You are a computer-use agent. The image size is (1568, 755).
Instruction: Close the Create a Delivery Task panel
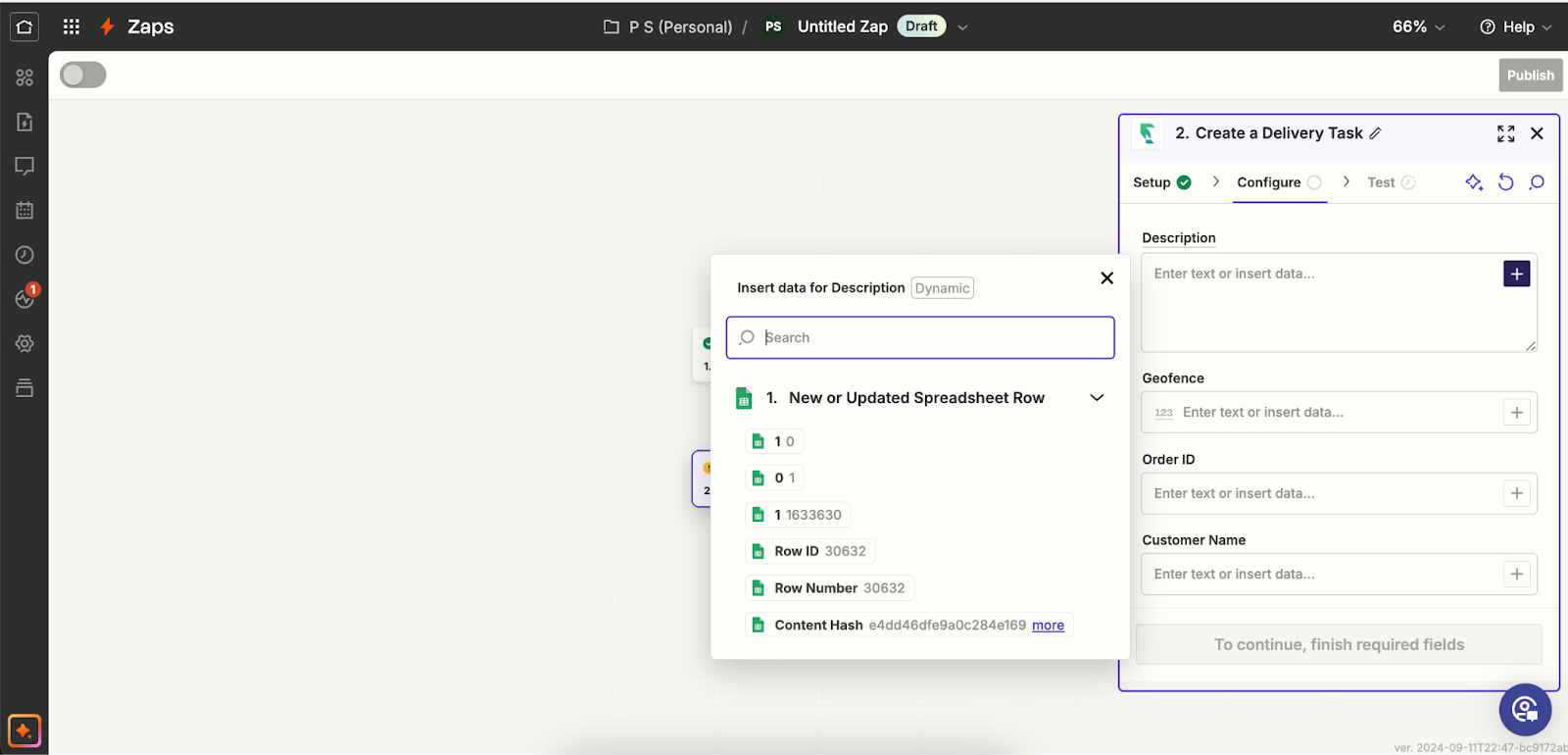pyautogui.click(x=1537, y=133)
